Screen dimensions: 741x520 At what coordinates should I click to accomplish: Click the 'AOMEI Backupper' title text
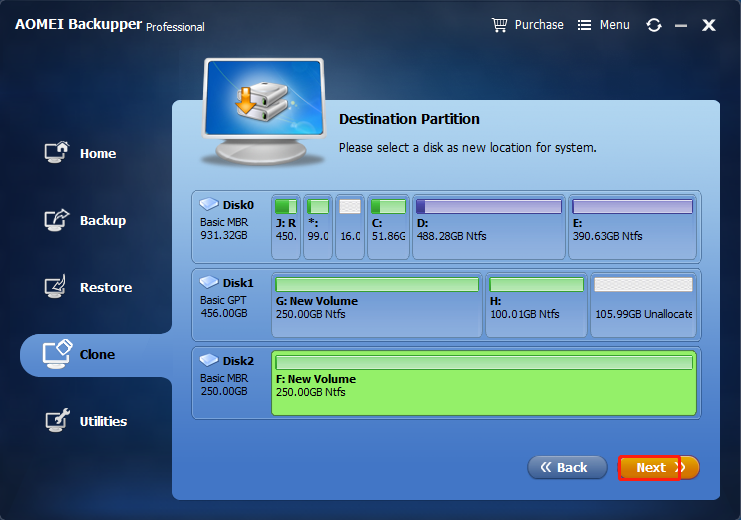click(x=78, y=24)
